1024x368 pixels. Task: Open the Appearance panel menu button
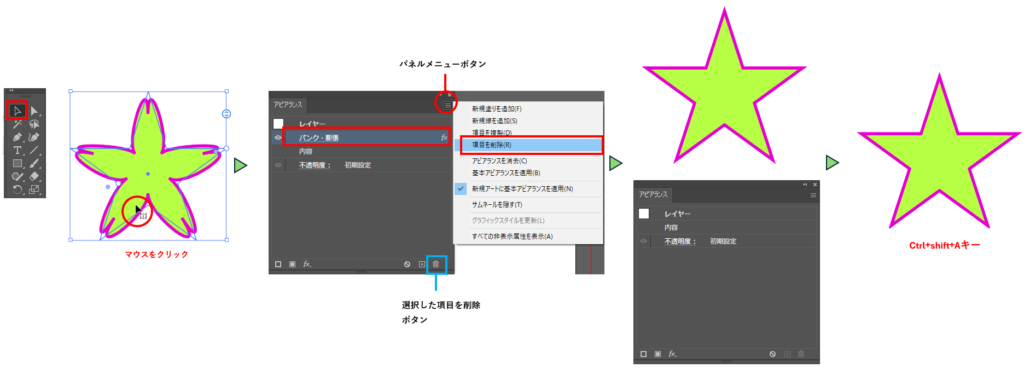point(447,104)
